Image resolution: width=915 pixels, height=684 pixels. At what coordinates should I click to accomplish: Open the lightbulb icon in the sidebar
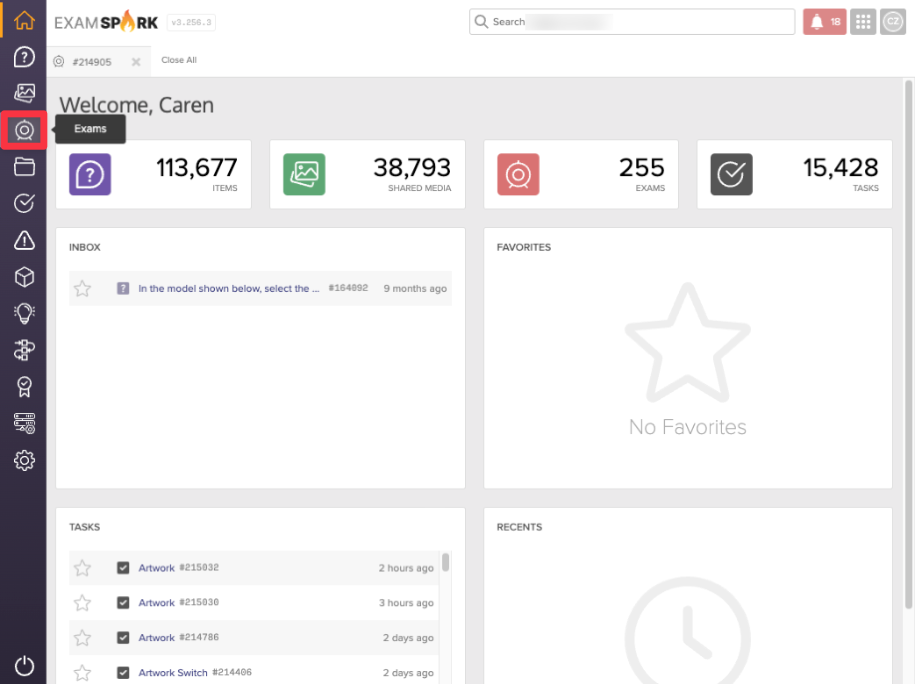24,313
